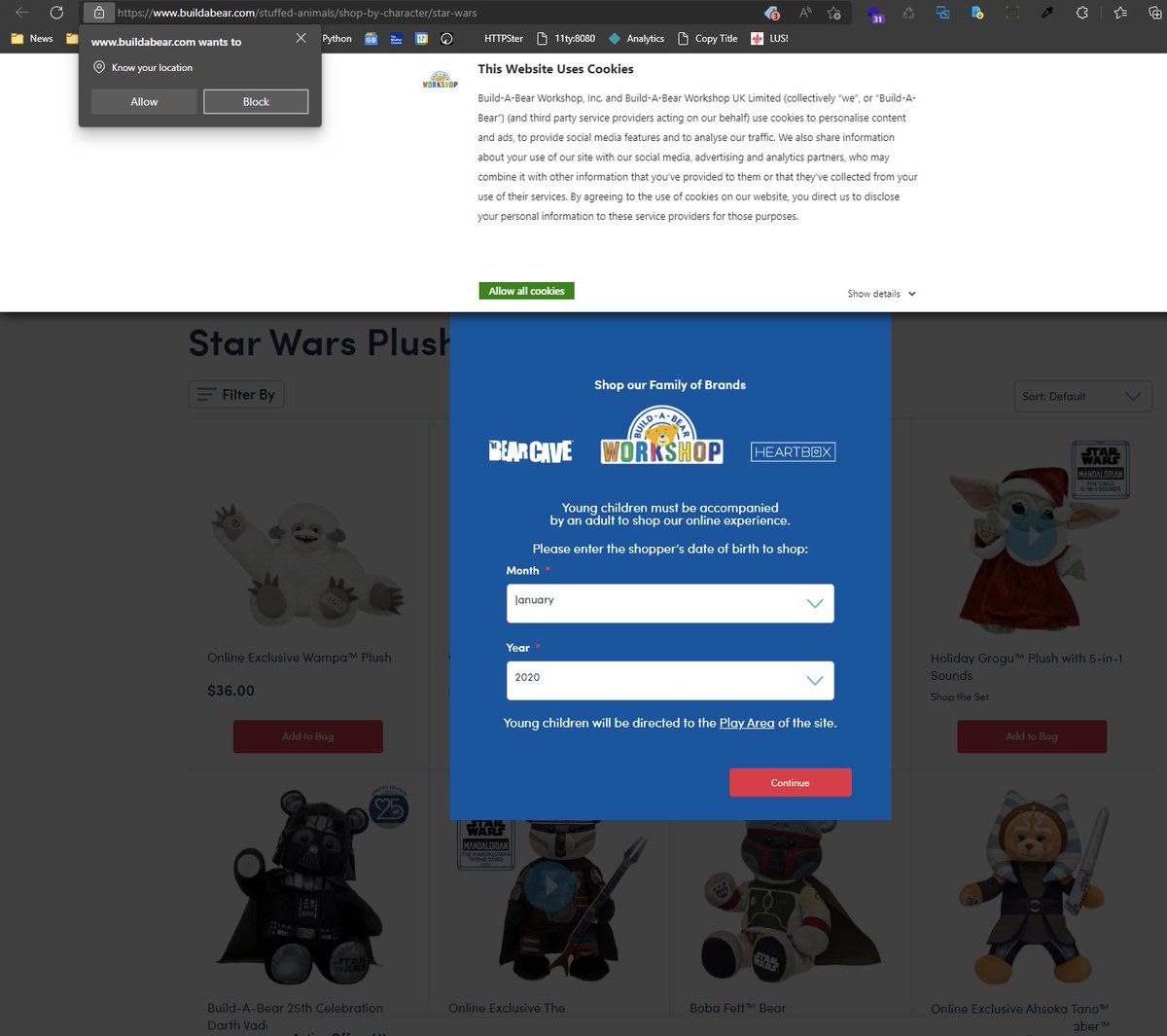The width and height of the screenshot is (1167, 1036).
Task: Add the Wampa Plush to bag
Action: click(x=307, y=736)
